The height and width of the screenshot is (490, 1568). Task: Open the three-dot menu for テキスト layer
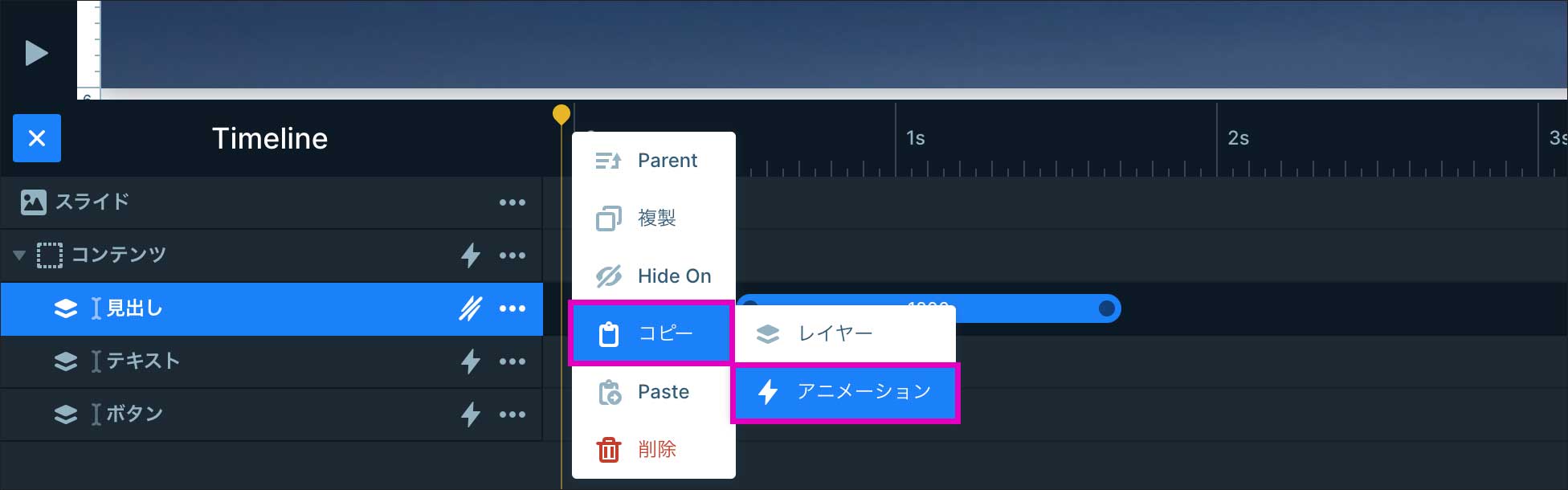coord(512,361)
